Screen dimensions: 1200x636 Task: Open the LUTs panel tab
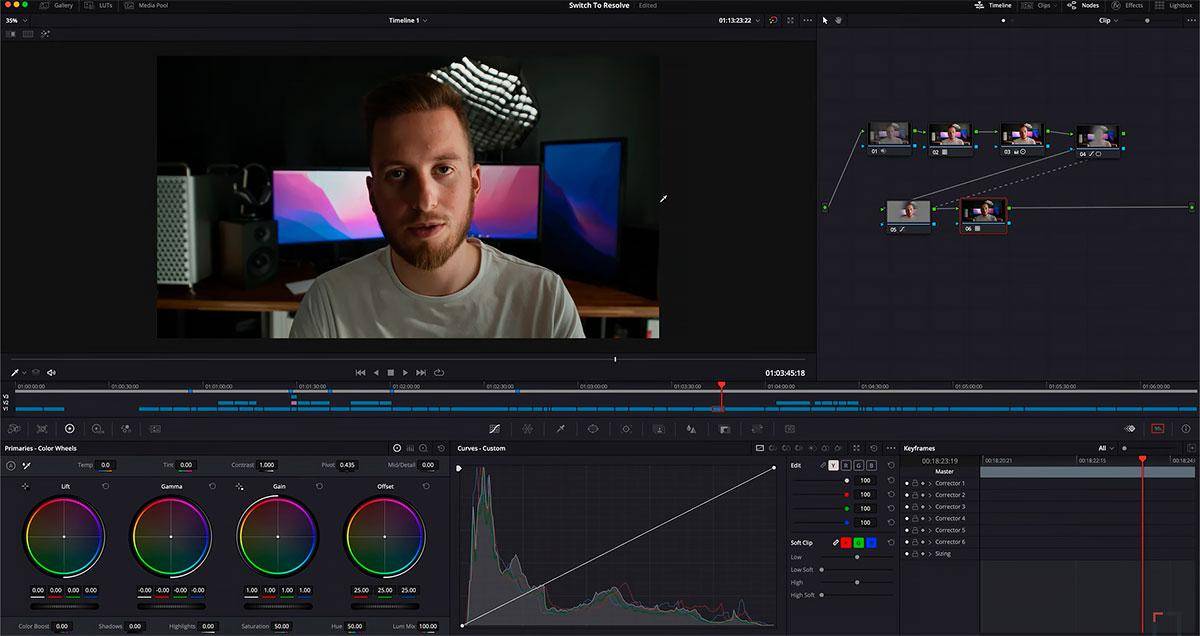click(100, 5)
